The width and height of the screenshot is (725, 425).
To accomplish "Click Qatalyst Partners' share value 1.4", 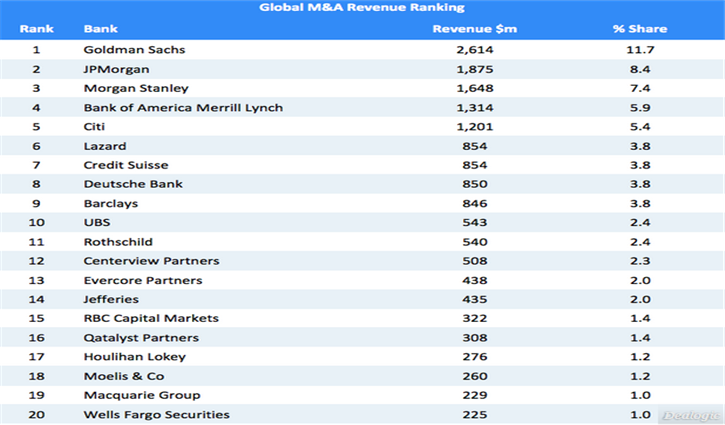I will (x=640, y=338).
